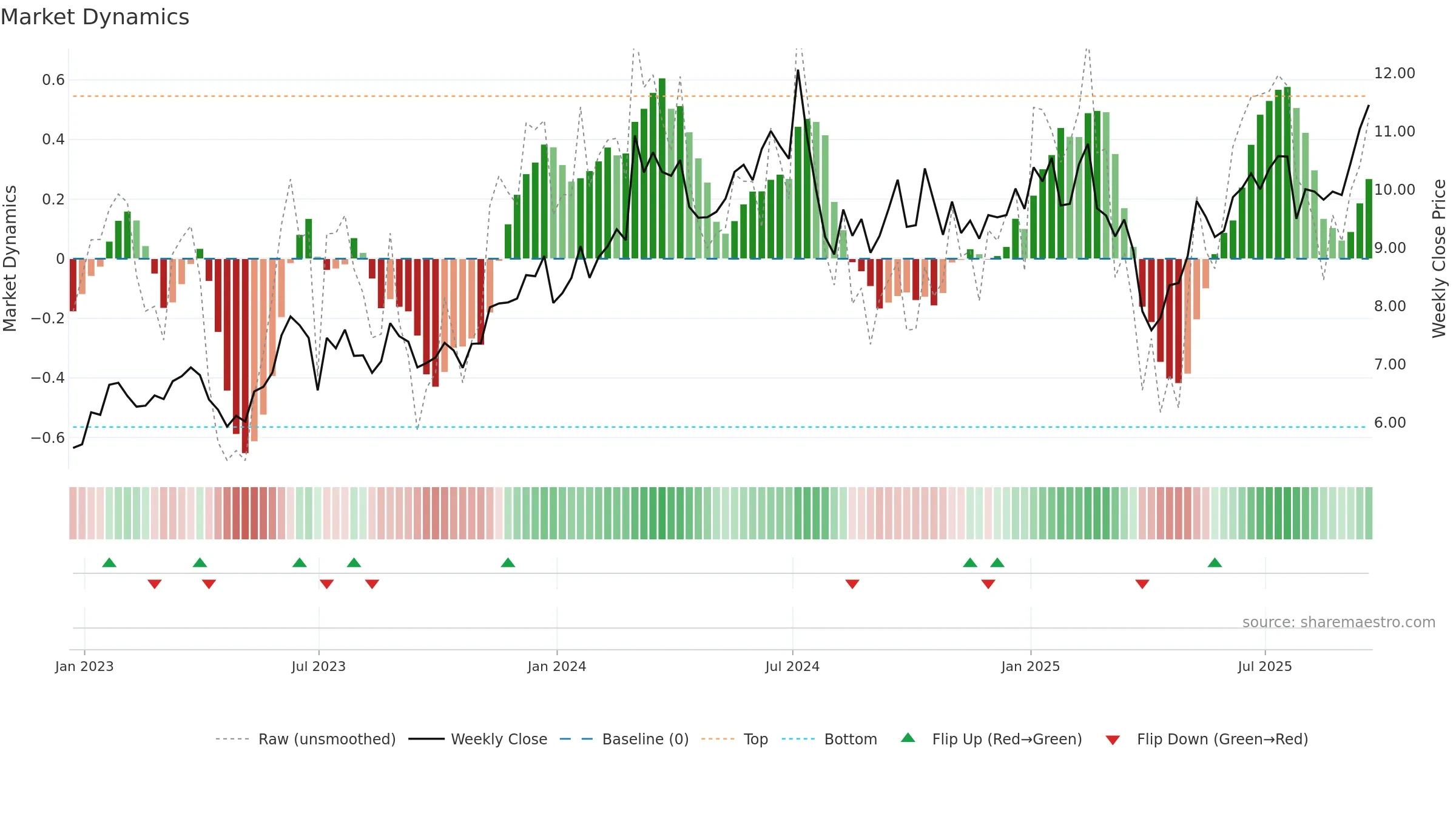Select the Flip Up marker in late July 2023
Screen dimensions: 1456x819
(354, 562)
